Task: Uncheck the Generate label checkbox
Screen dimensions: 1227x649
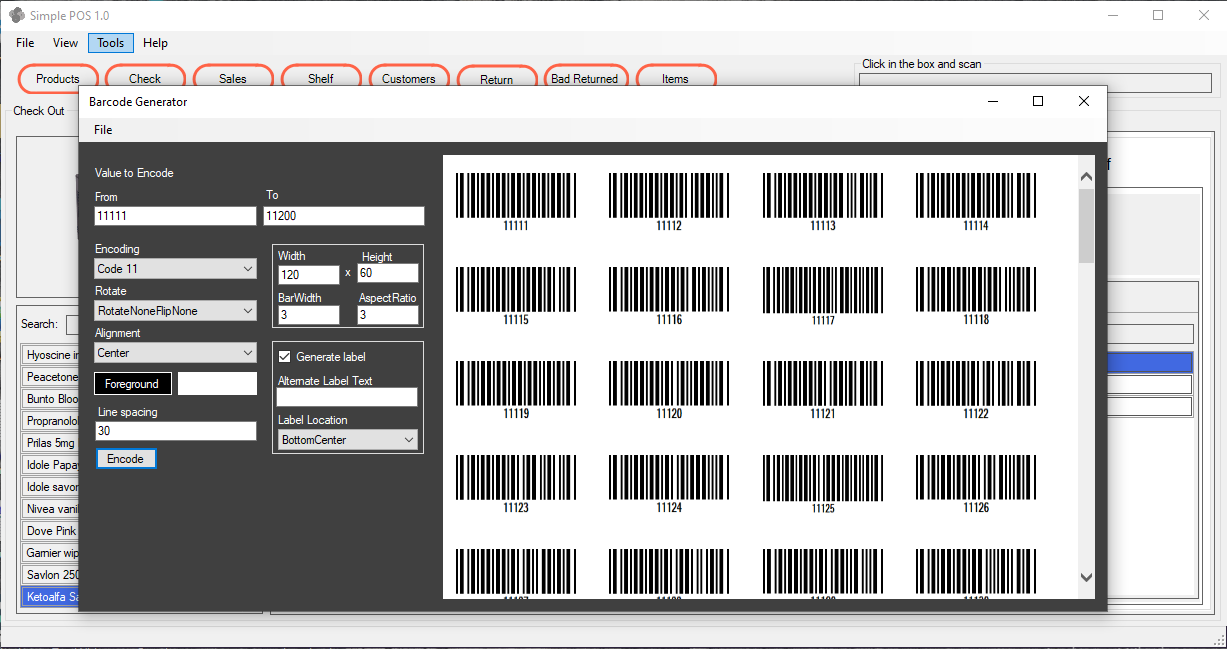Action: pos(285,357)
